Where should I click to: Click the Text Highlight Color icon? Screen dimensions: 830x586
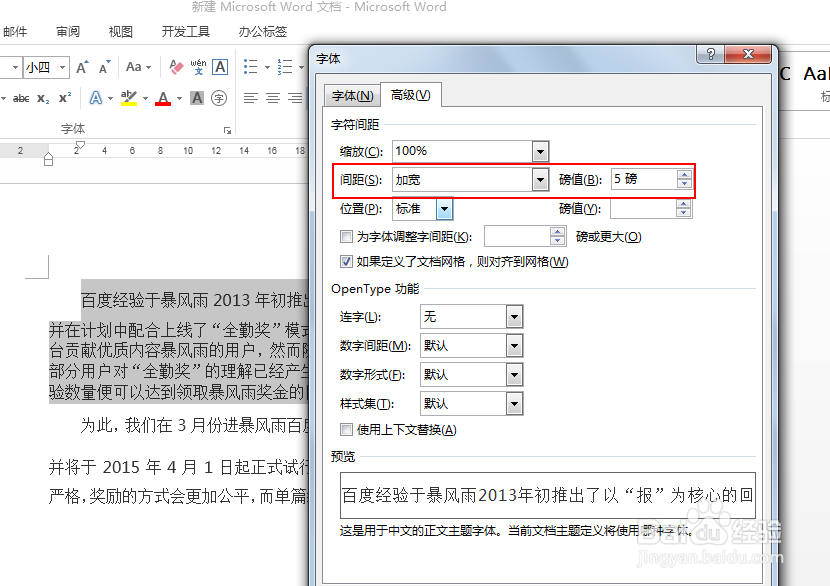tap(129, 98)
